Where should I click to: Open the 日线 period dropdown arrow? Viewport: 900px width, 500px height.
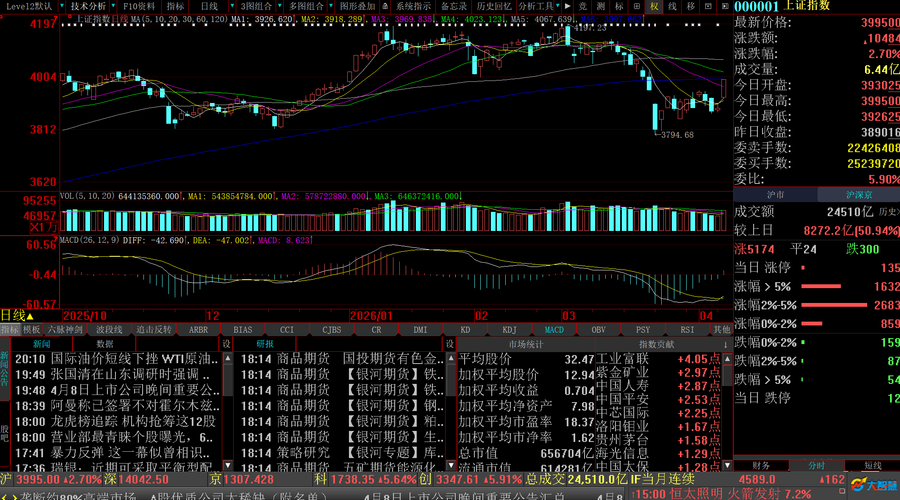tap(232, 6)
